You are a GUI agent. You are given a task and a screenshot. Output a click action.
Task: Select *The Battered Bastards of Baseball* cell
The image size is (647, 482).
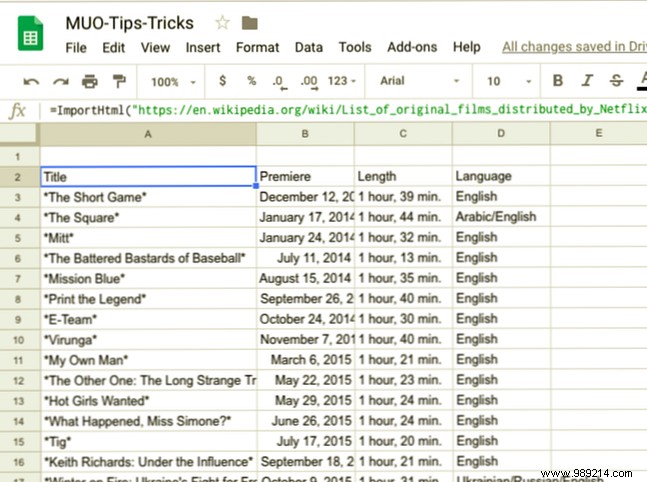click(x=148, y=258)
